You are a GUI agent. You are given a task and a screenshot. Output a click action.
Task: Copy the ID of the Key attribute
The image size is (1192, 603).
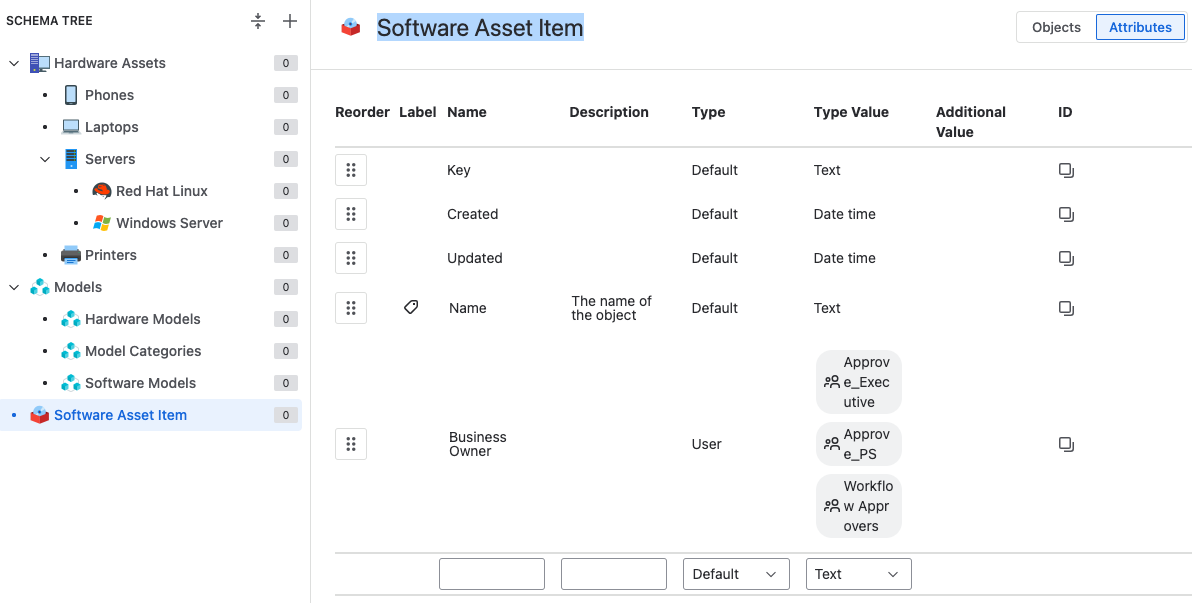(x=1066, y=171)
